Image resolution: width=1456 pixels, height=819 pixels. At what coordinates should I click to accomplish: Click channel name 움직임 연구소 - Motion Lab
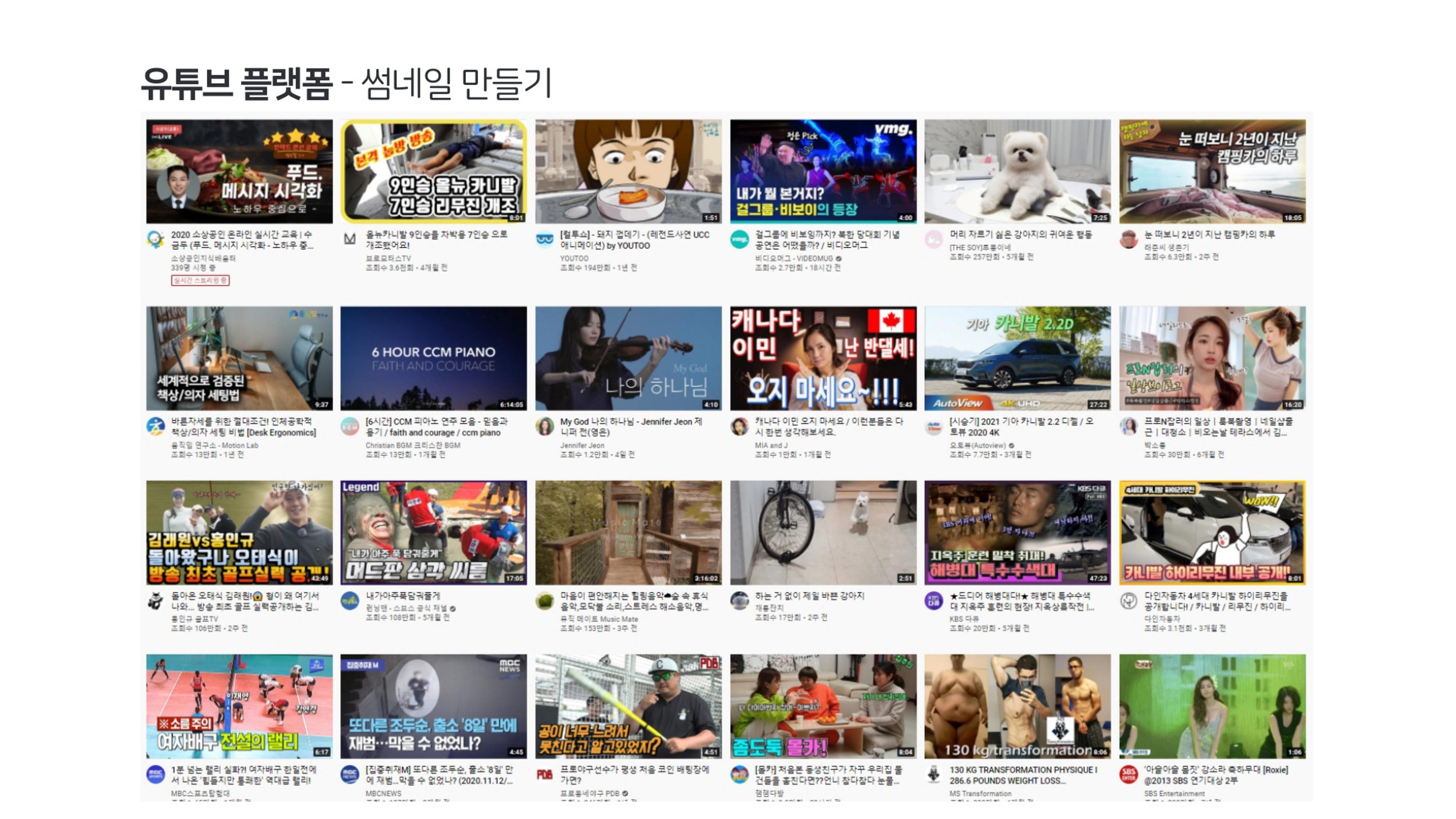[x=215, y=446]
